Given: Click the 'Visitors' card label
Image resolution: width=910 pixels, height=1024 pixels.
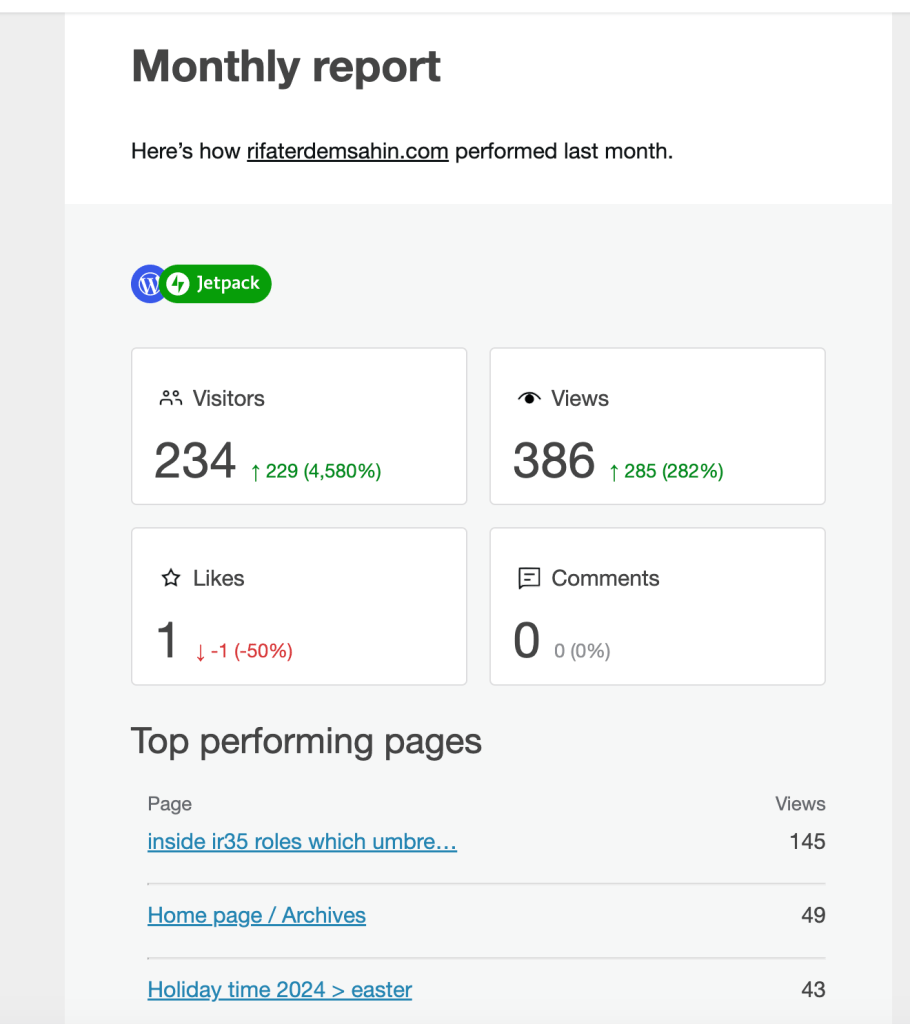Looking at the screenshot, I should coord(229,398).
